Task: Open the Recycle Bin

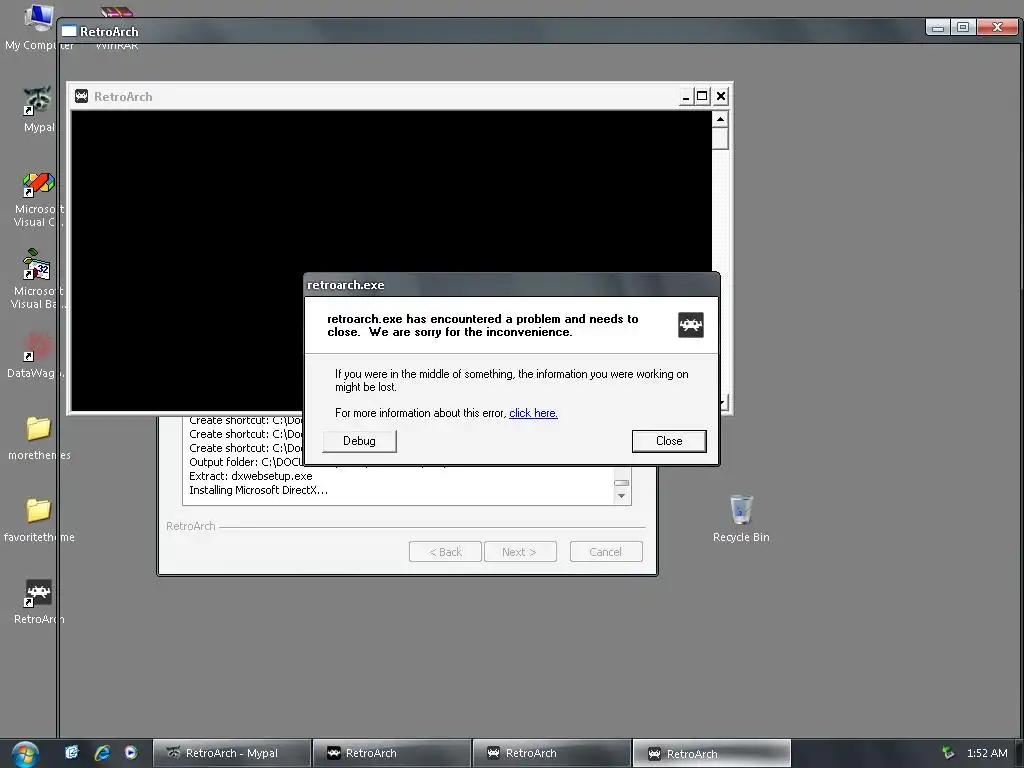Action: pos(741,519)
